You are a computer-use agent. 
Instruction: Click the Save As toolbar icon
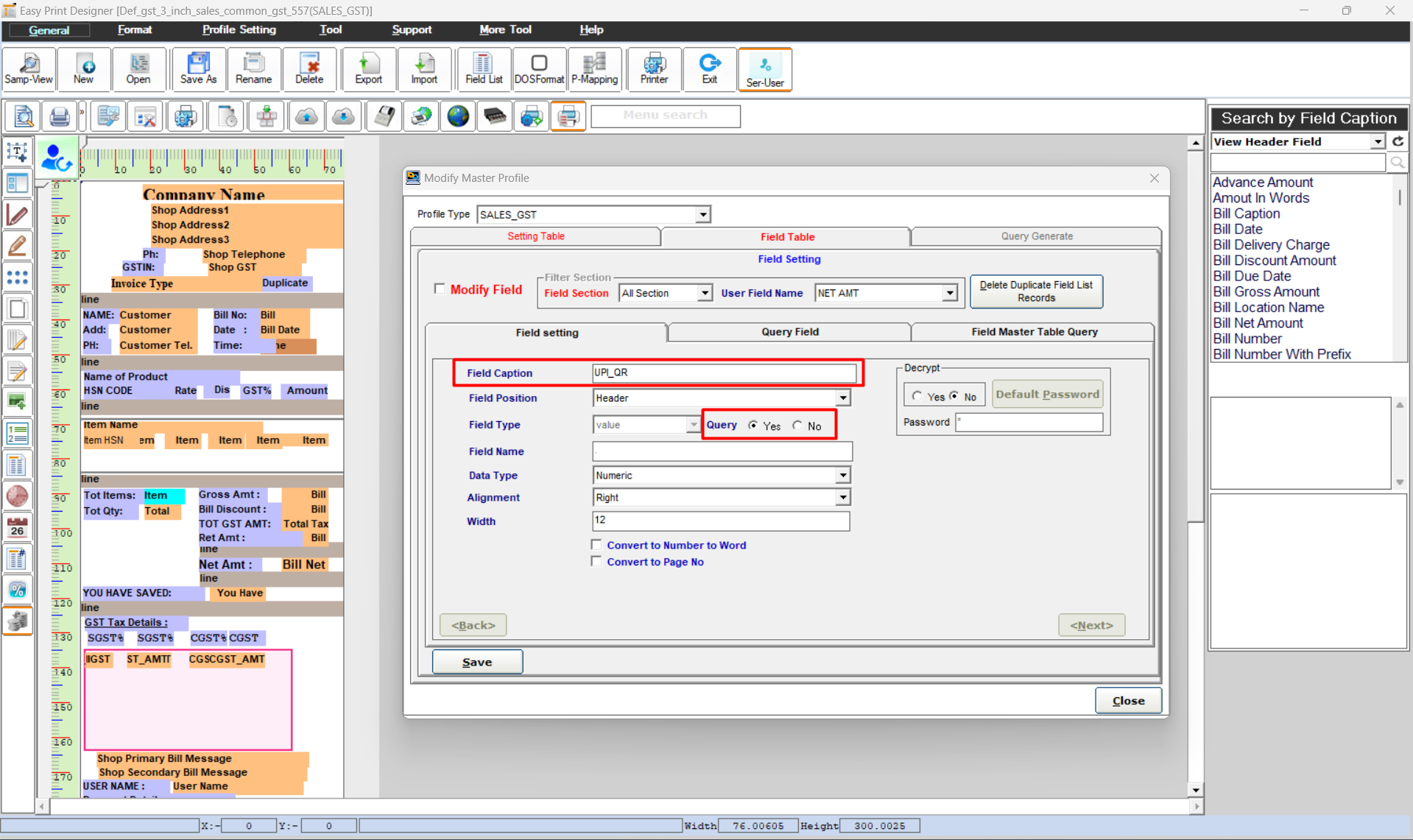pyautogui.click(x=198, y=69)
